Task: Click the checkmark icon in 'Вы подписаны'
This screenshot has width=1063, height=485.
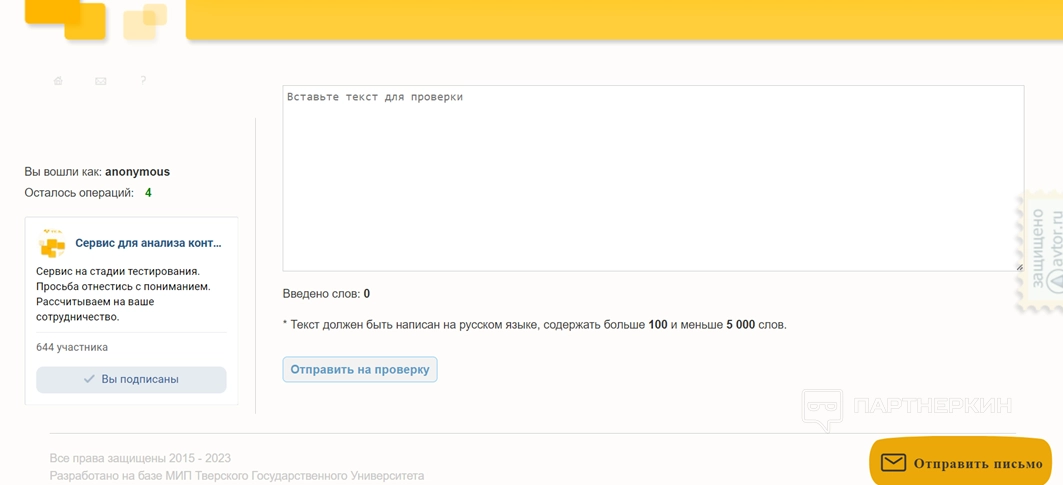Action: pyautogui.click(x=89, y=380)
